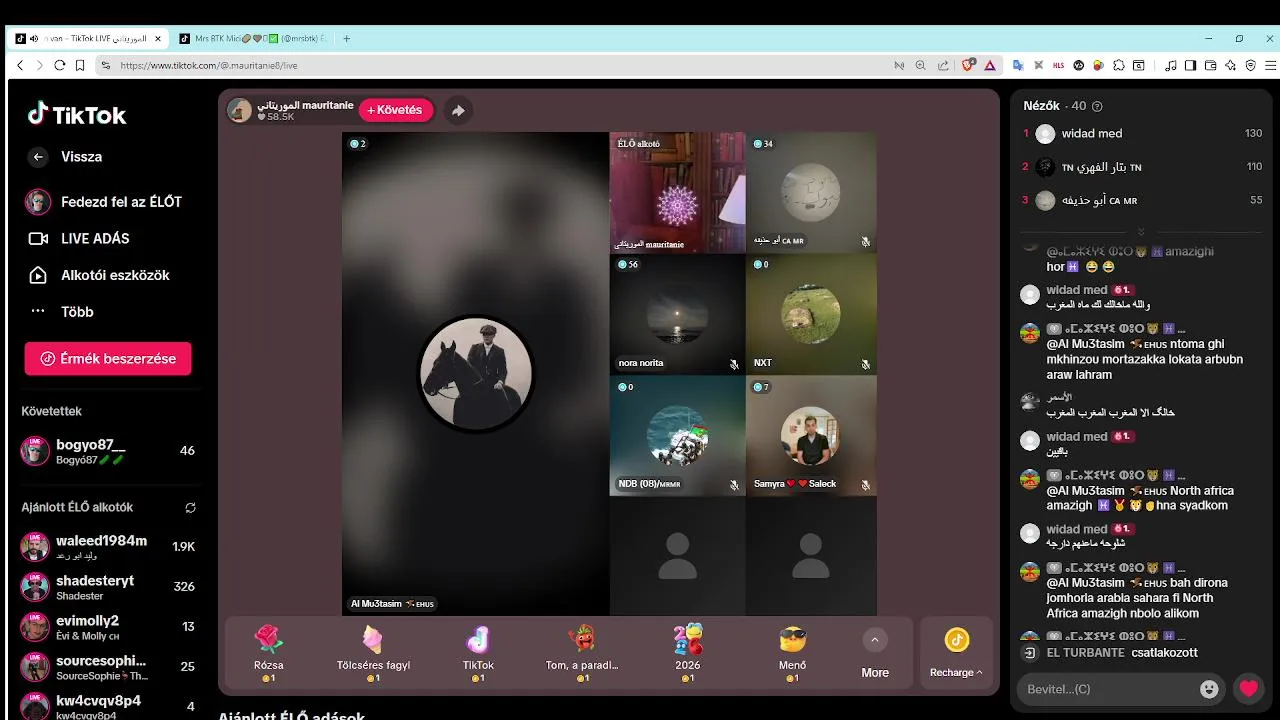1280x720 pixels.
Task: Open browser zoom magnifier icon
Action: coord(921,65)
